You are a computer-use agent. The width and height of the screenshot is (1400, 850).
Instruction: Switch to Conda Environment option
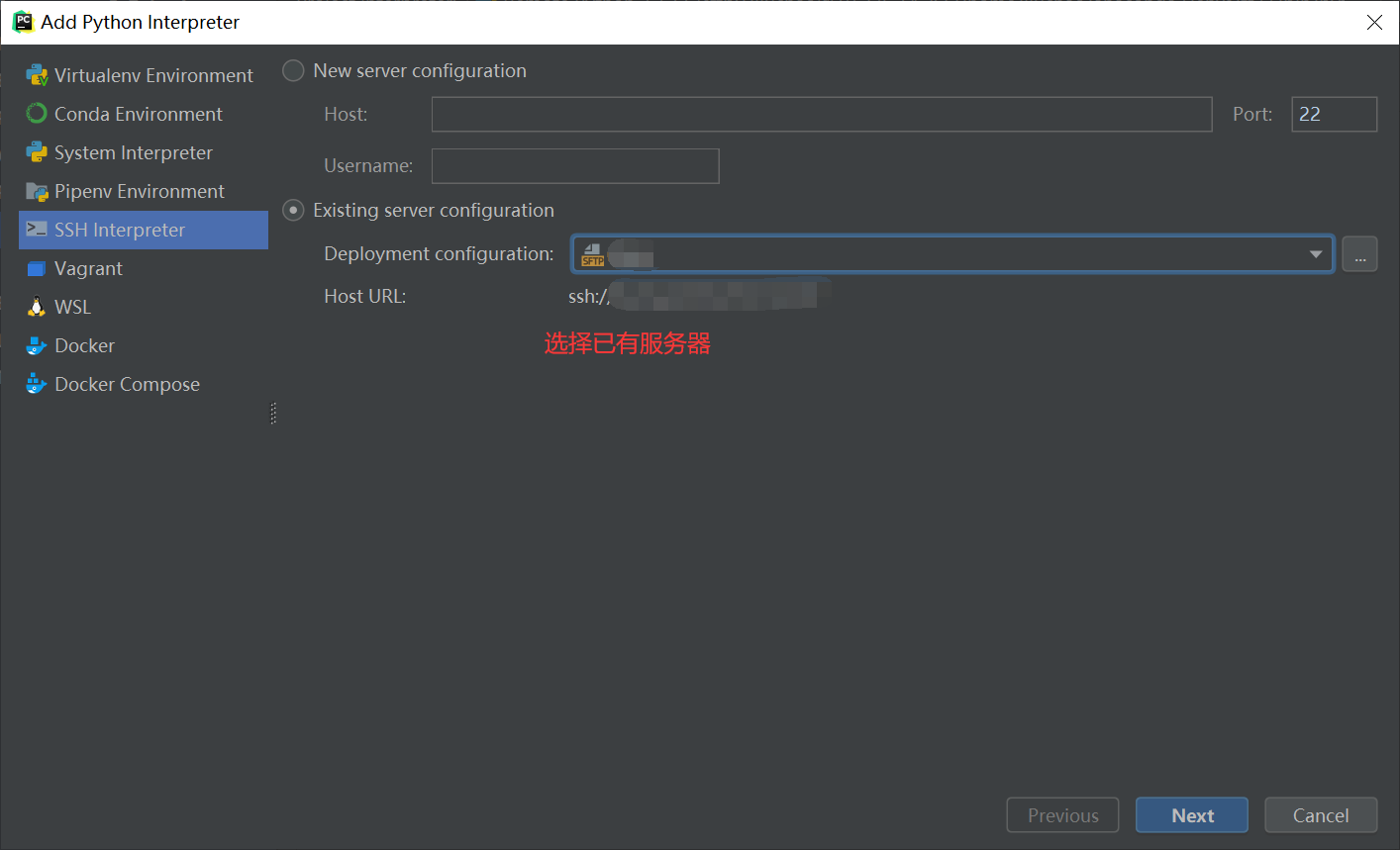(x=144, y=114)
